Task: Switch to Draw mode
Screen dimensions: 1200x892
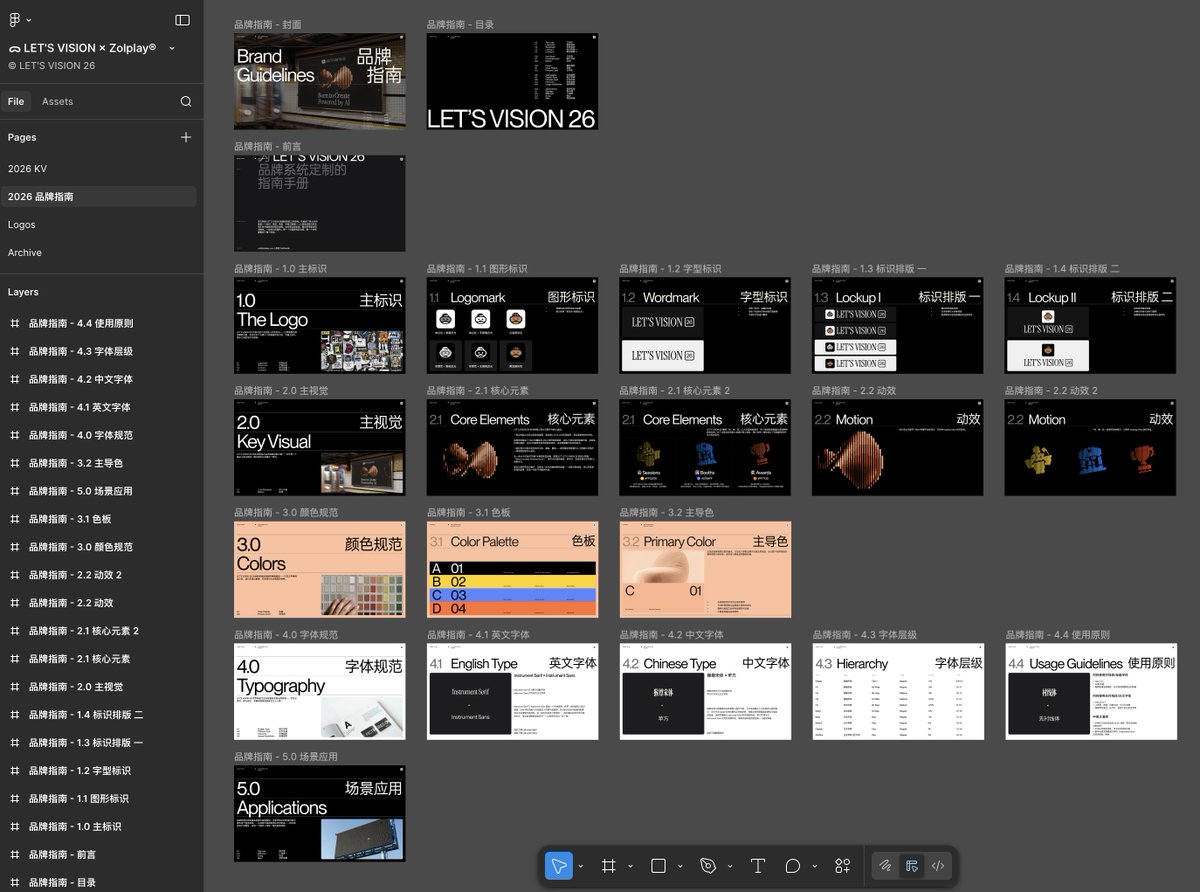Action: [885, 866]
